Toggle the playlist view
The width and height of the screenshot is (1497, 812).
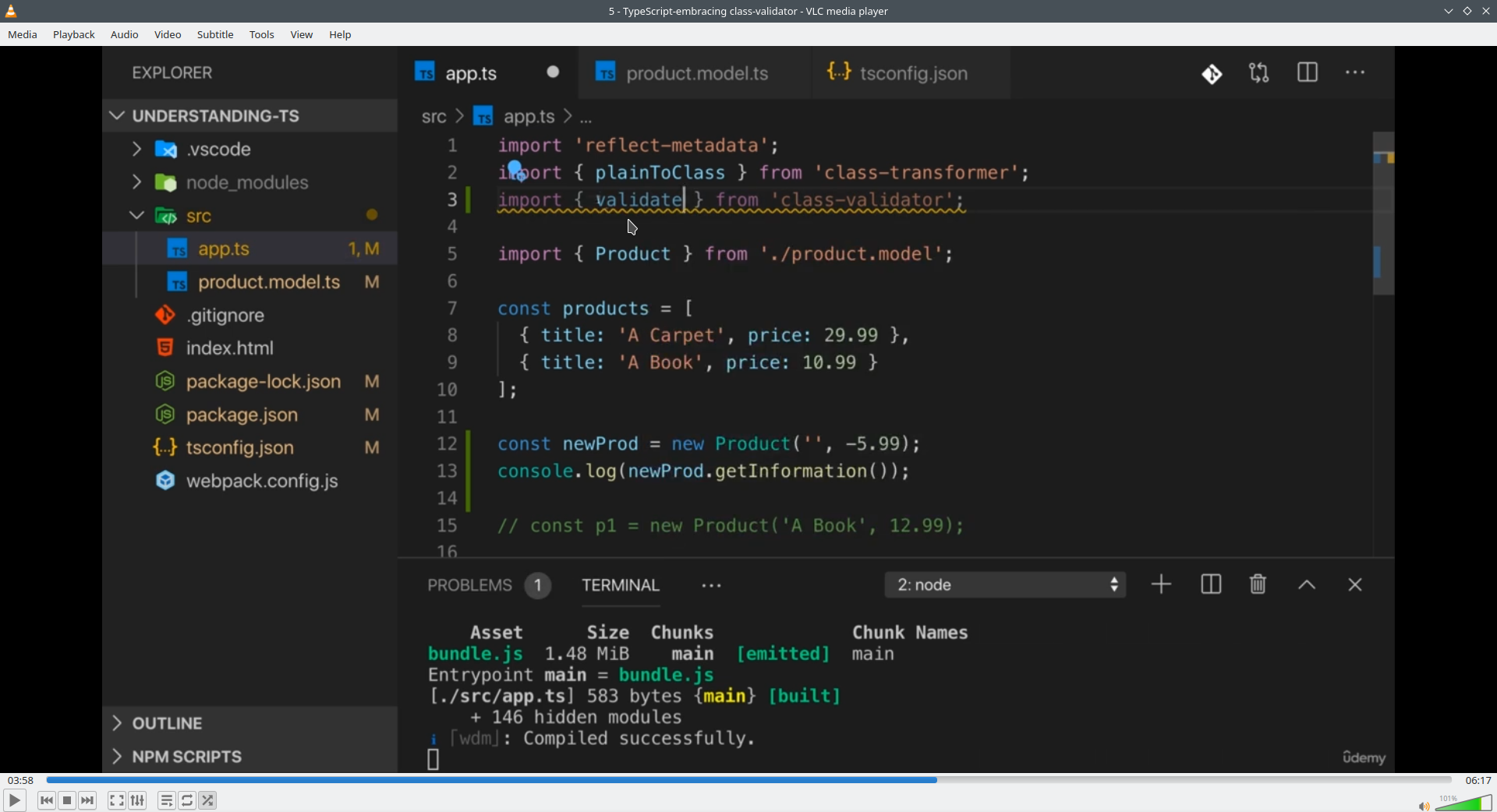tap(166, 800)
